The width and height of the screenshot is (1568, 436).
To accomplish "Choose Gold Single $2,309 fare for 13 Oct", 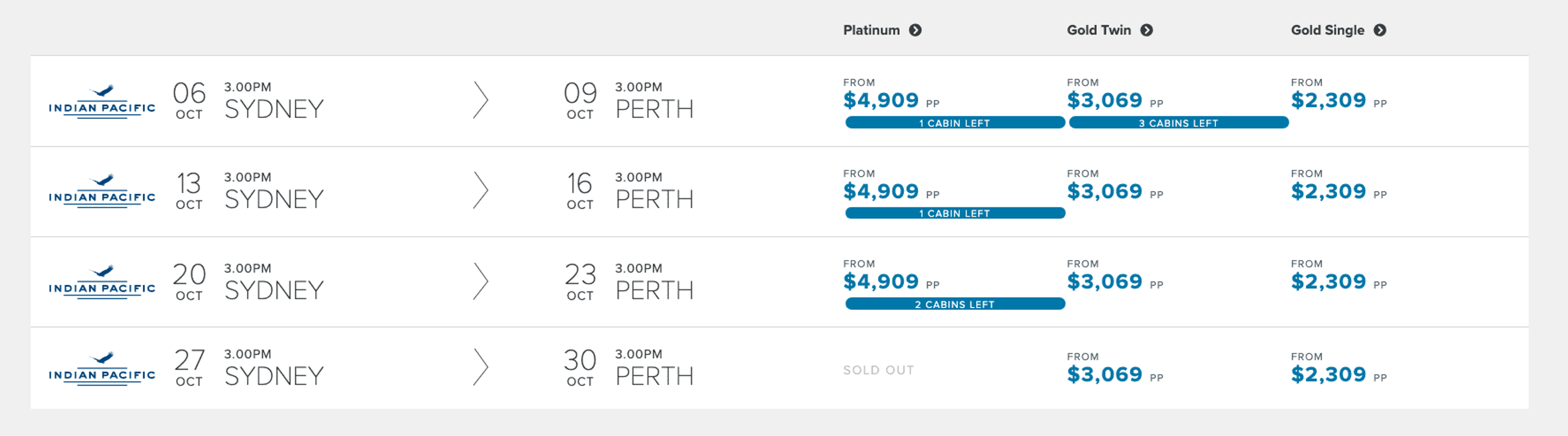I will coord(1328,191).
